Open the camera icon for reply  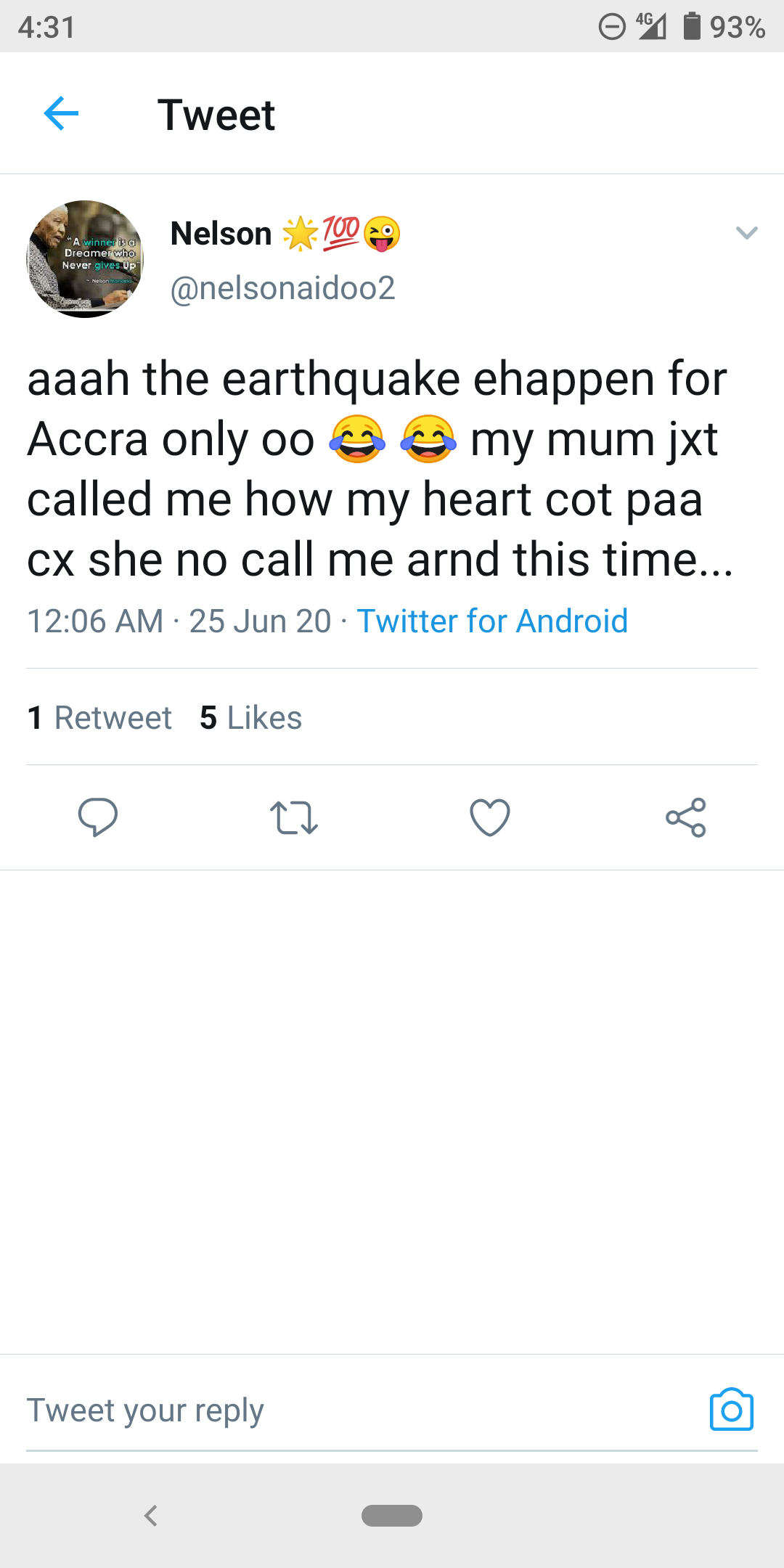[x=731, y=1410]
